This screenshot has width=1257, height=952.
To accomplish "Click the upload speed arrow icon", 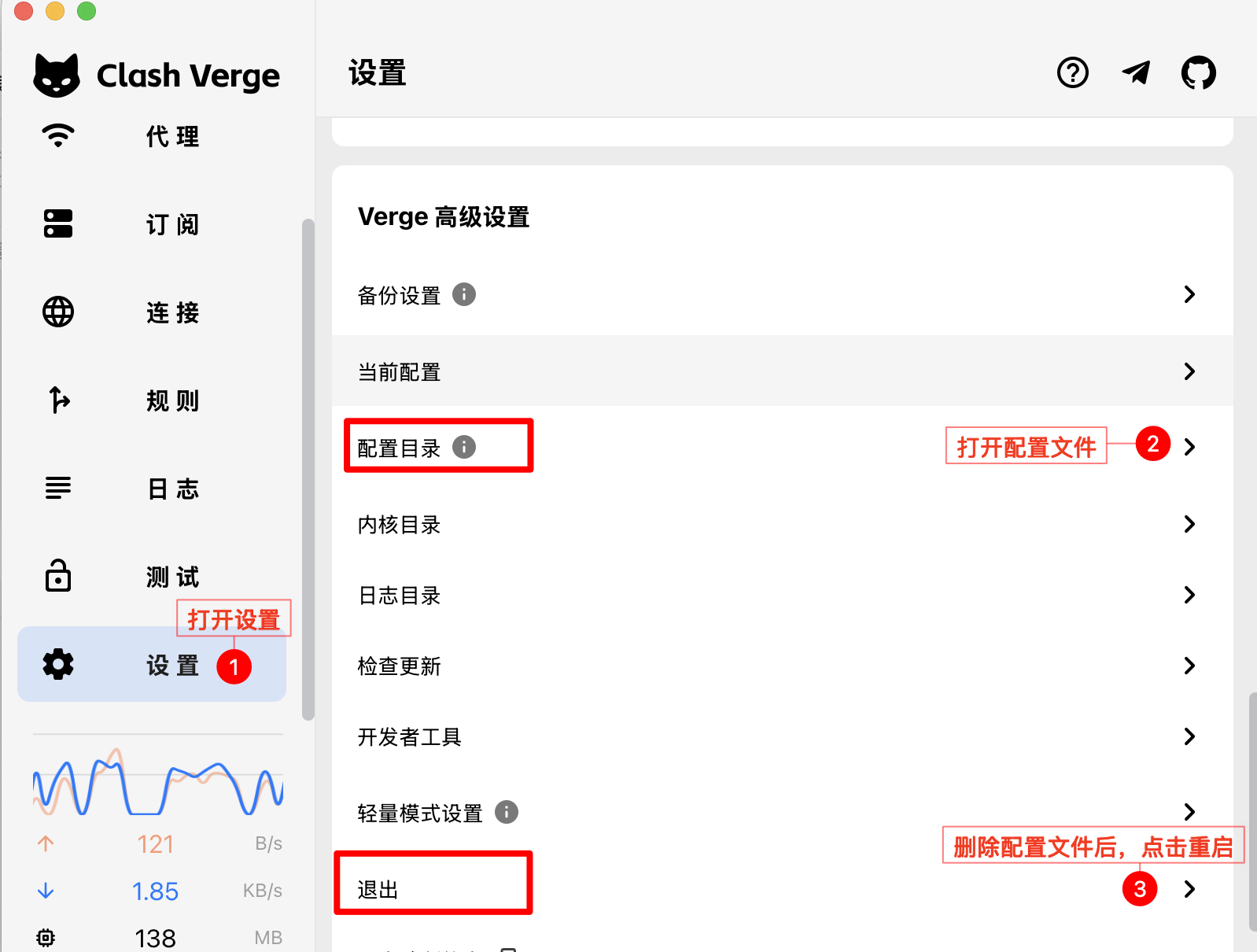I will click(46, 843).
